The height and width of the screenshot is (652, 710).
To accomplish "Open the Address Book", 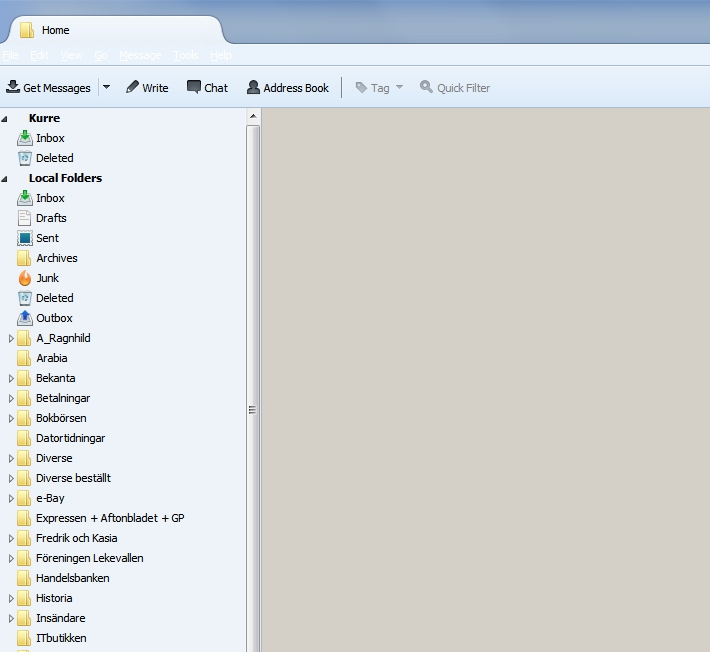I will click(287, 88).
